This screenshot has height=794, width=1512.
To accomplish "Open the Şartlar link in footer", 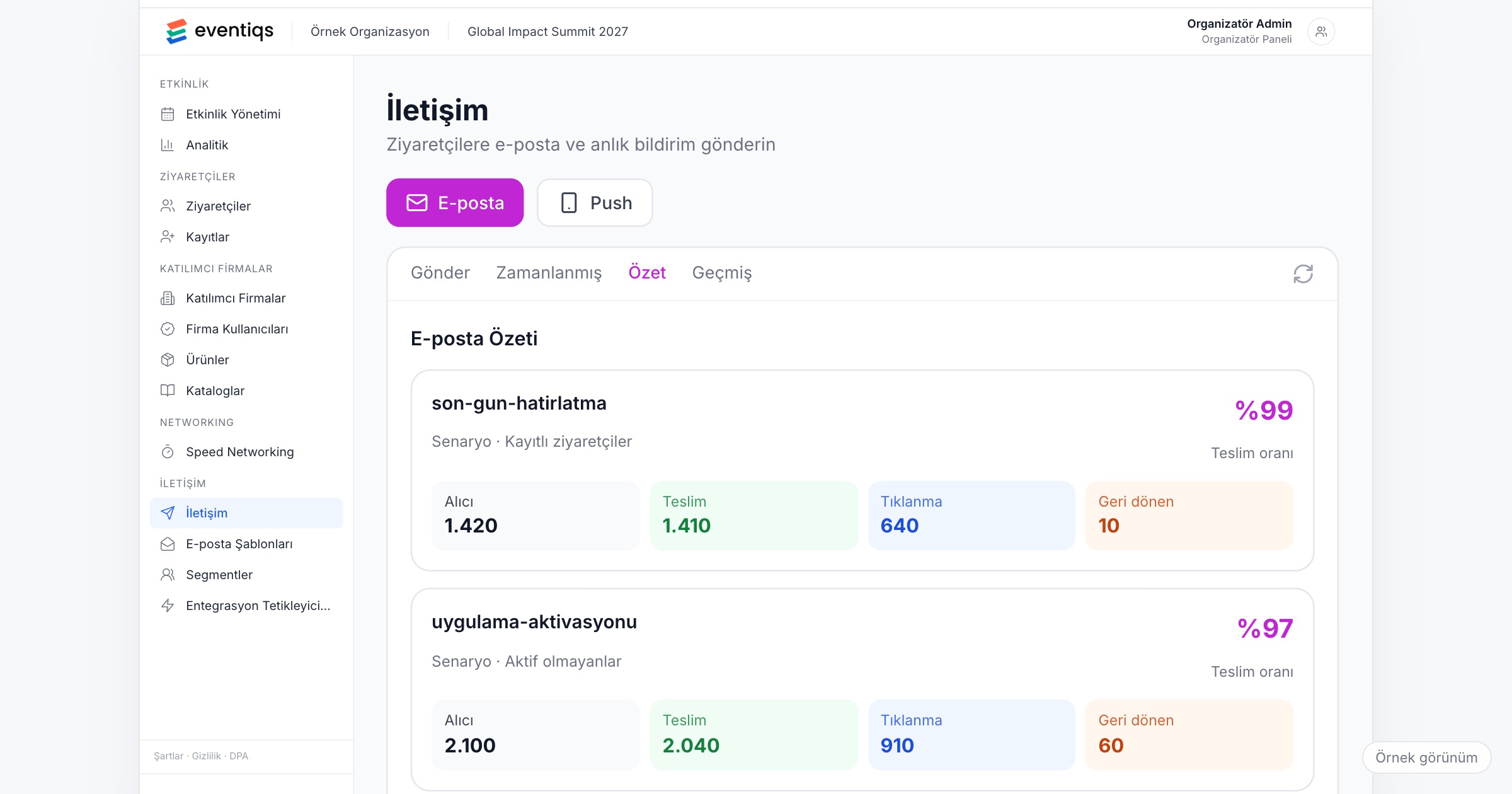I will click(168, 756).
